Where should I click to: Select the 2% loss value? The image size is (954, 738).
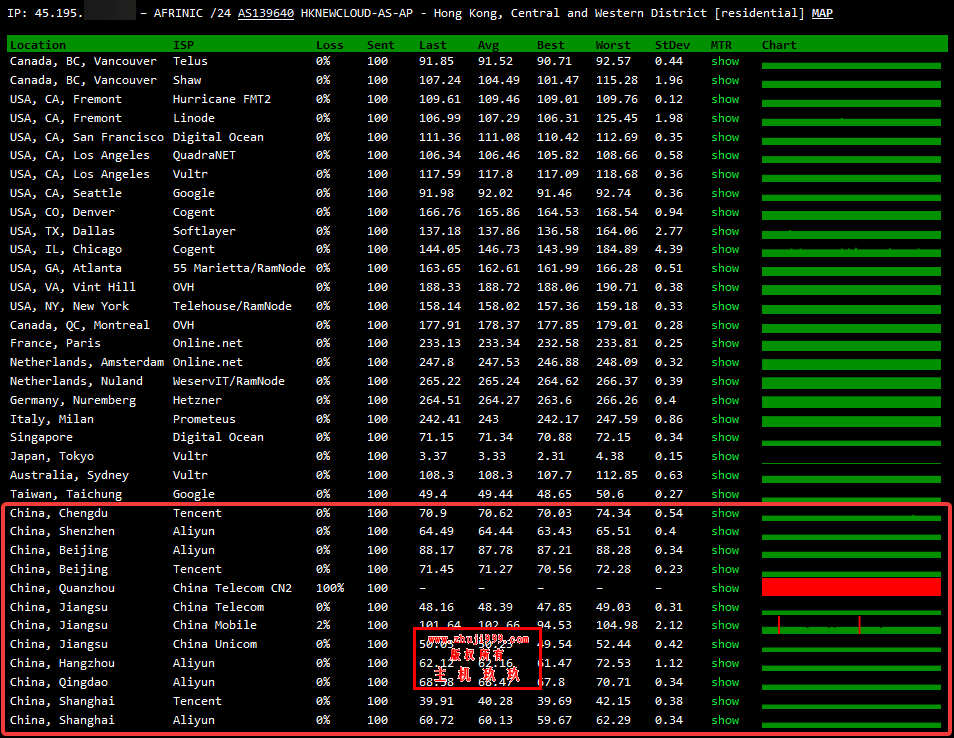pos(323,625)
